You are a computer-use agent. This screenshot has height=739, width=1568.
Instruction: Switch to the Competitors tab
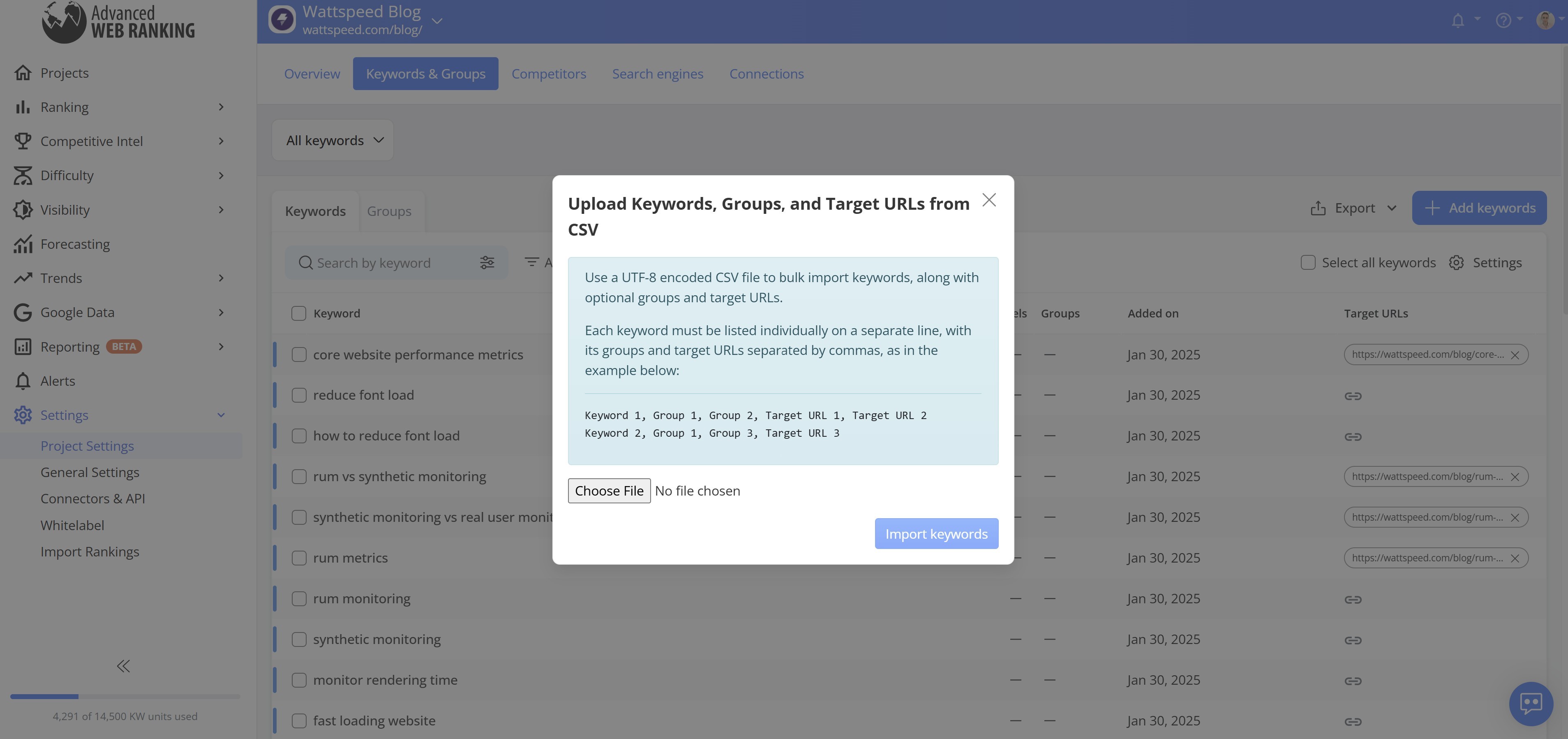coord(548,74)
